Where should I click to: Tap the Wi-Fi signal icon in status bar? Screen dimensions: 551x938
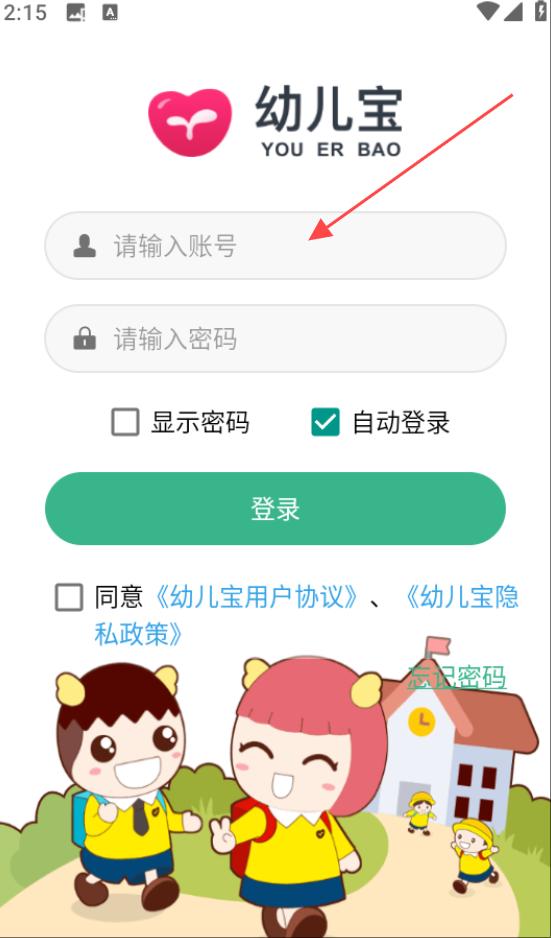[x=488, y=11]
